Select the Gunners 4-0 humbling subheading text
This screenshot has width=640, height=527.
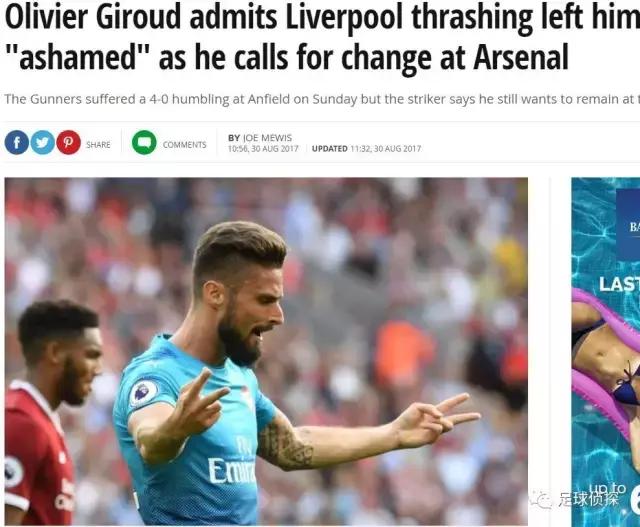[x=322, y=99]
